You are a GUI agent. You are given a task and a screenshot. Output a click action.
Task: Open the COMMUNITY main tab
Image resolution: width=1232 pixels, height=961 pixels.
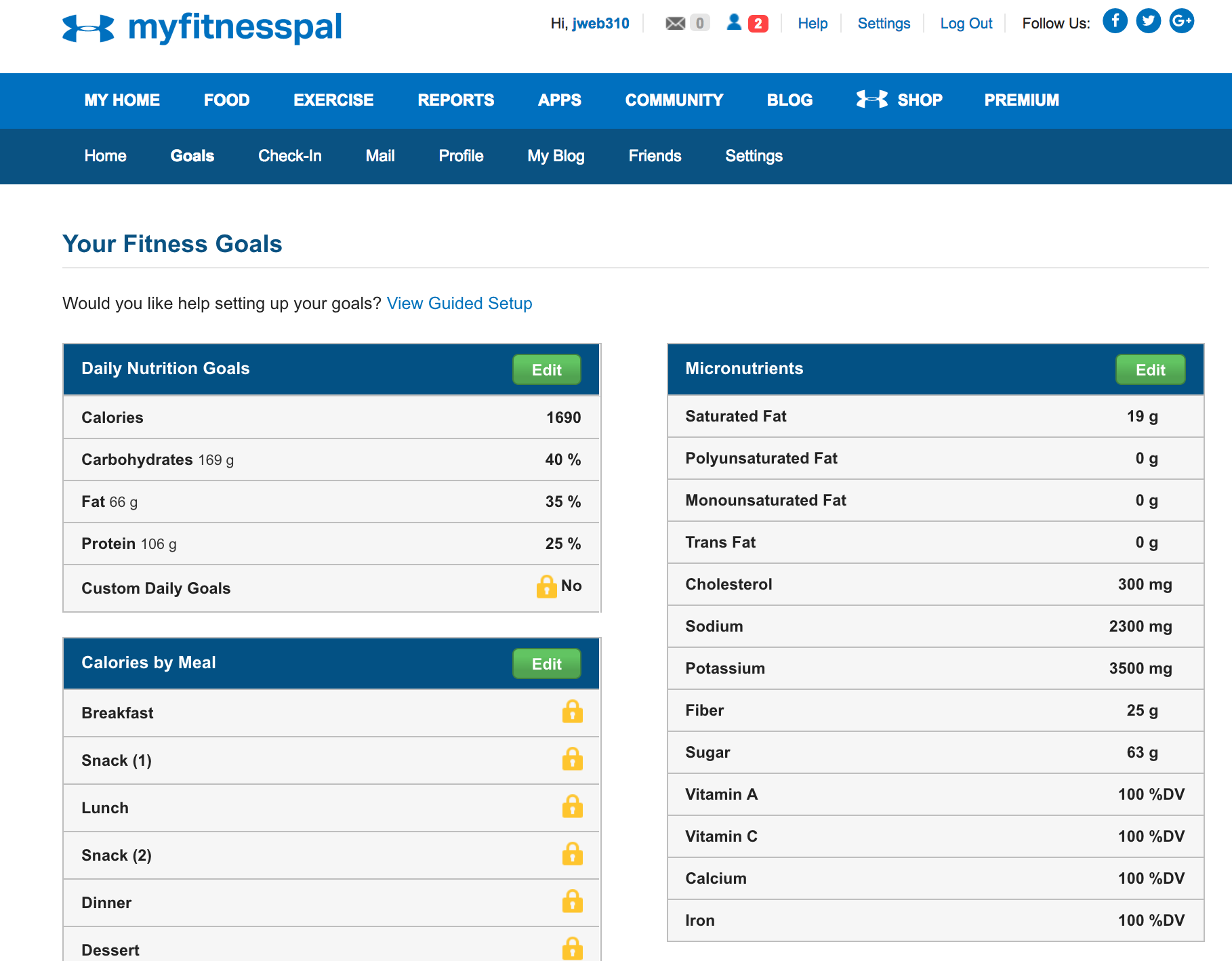(x=674, y=100)
